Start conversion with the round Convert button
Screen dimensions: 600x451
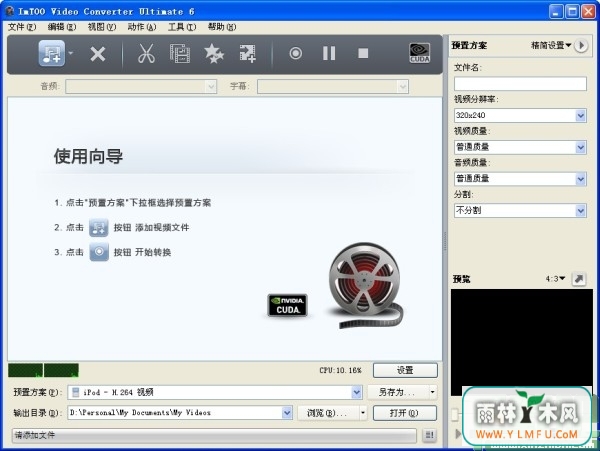point(295,53)
